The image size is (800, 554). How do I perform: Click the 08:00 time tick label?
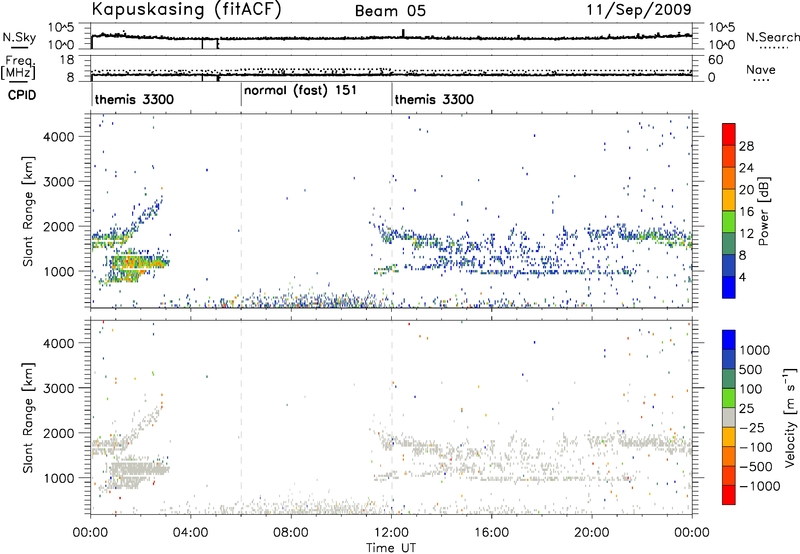291,533
